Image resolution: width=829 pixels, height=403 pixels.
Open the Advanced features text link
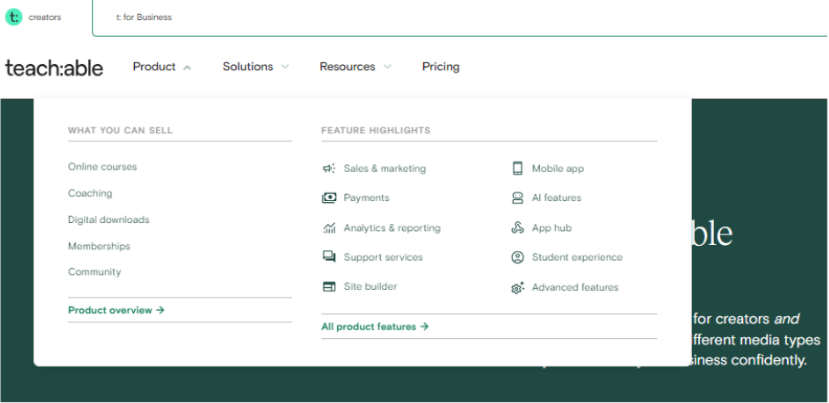click(575, 287)
